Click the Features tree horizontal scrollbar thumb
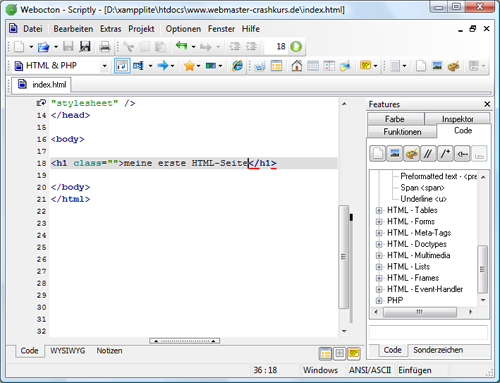Viewport: 500px width, 383px height. coord(420,312)
